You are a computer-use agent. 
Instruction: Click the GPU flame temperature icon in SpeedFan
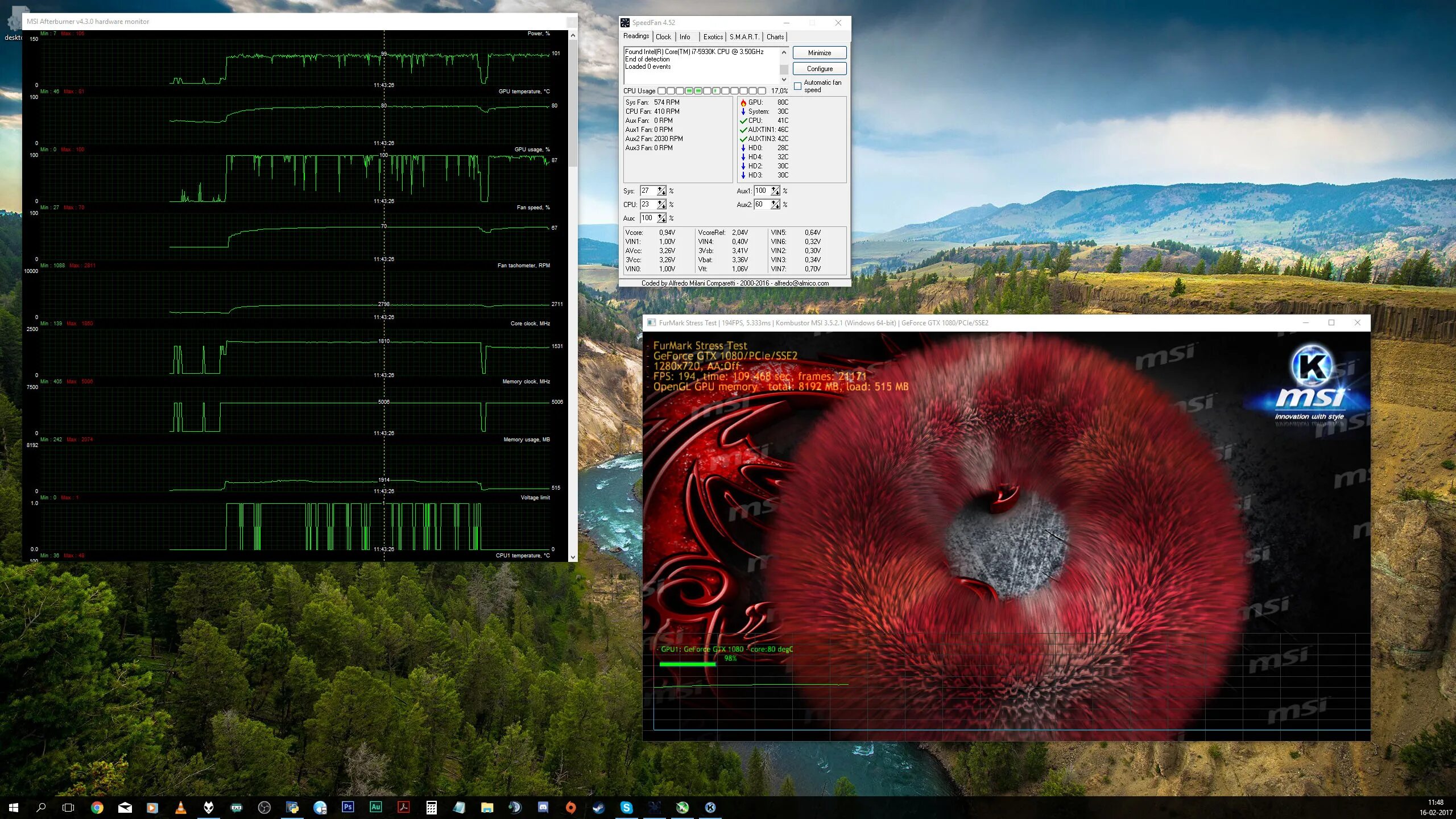click(x=743, y=102)
